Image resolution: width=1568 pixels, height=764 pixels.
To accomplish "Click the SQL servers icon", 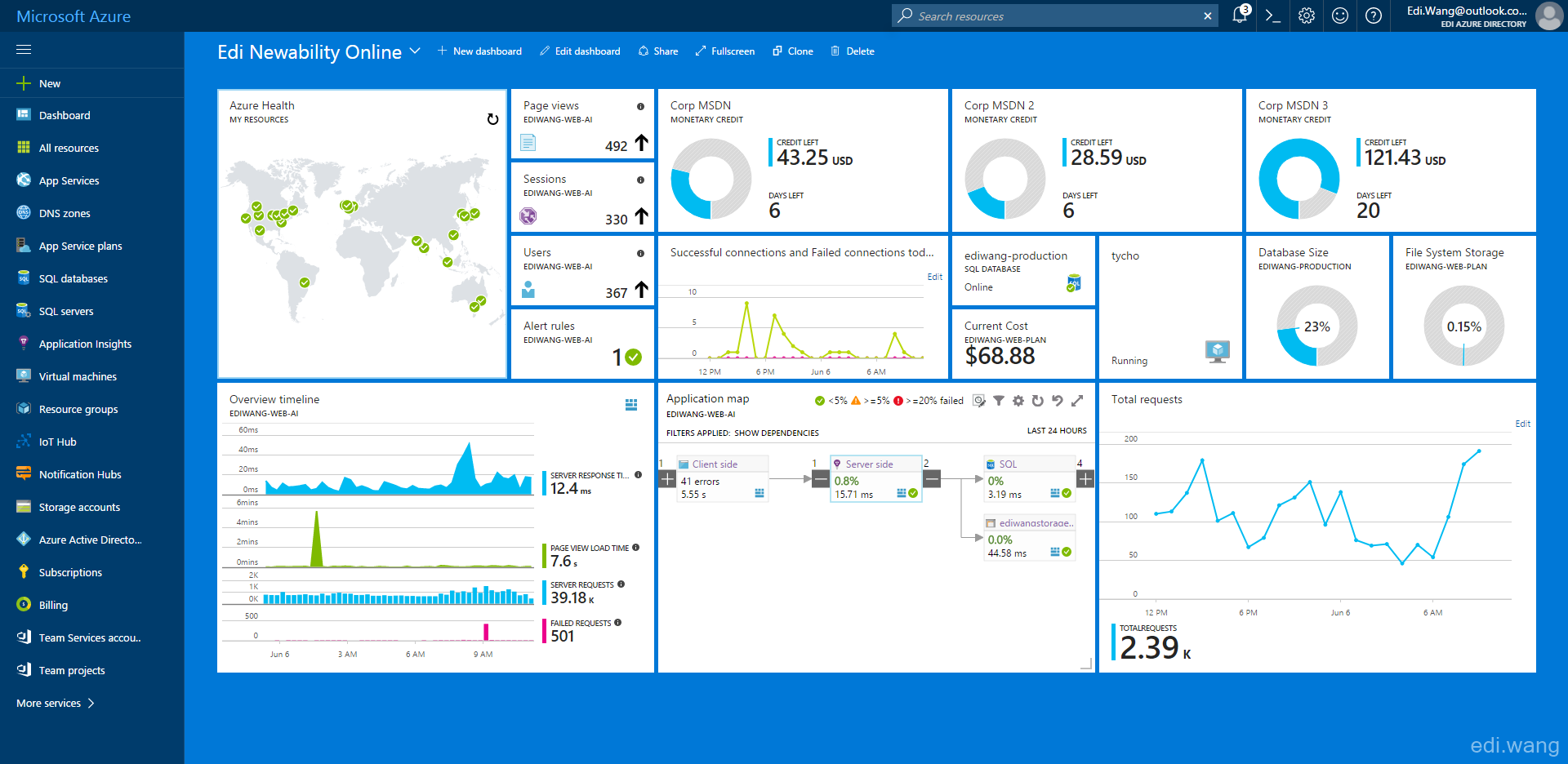I will pos(24,310).
